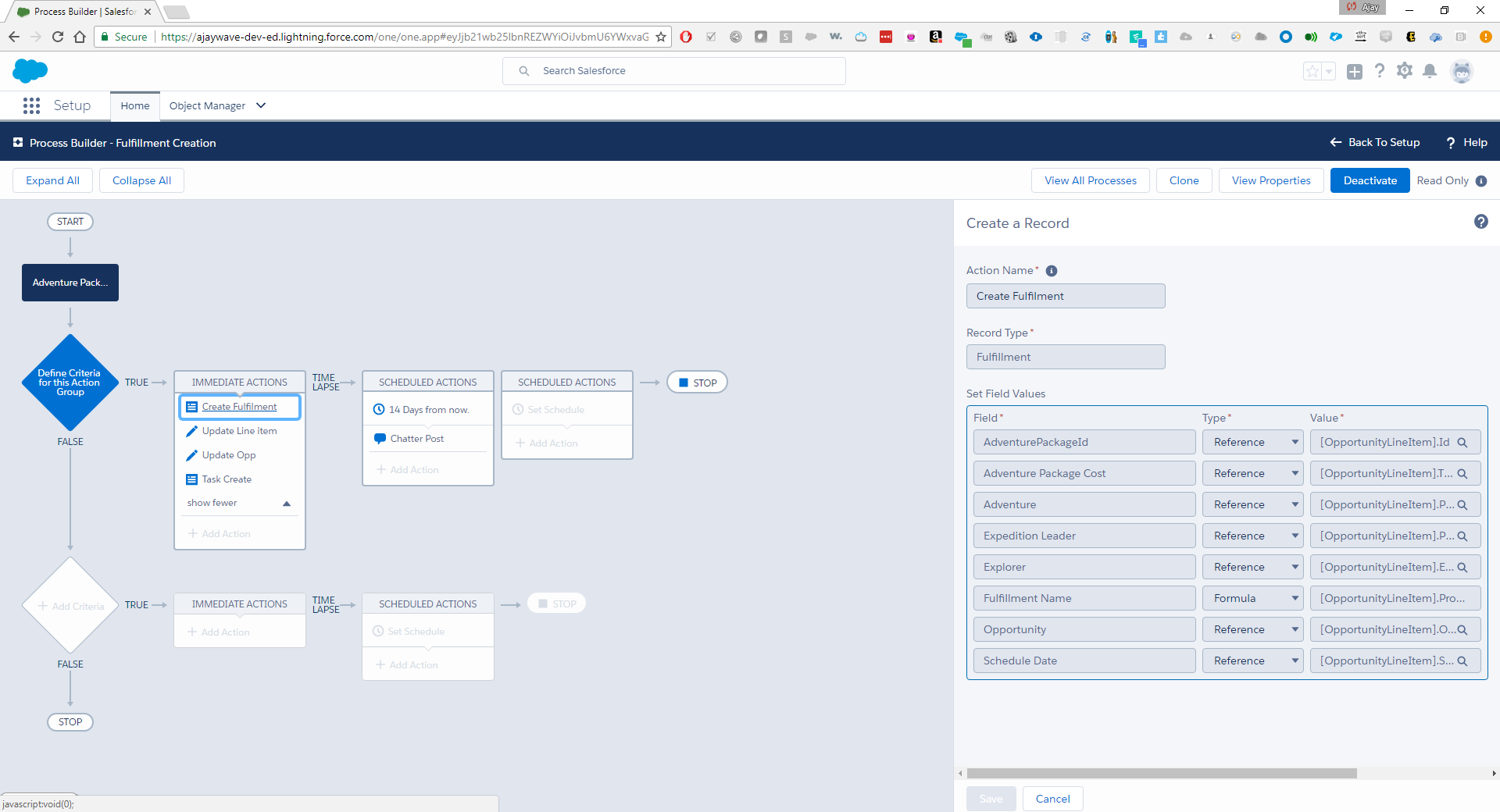This screenshot has height=812, width=1500.
Task: Click the browser reload icon
Action: (58, 37)
